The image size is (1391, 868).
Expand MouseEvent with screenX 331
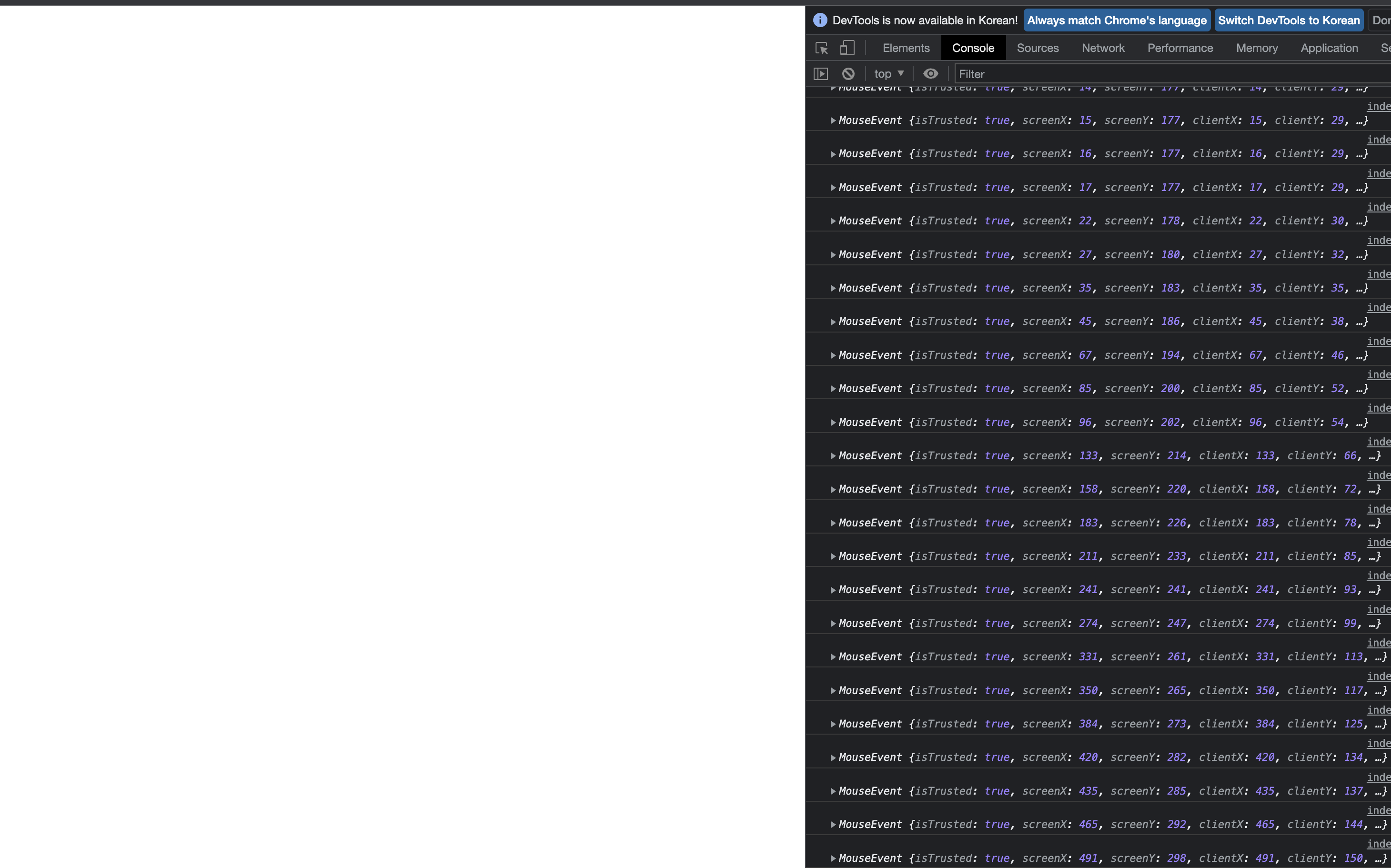click(x=833, y=657)
